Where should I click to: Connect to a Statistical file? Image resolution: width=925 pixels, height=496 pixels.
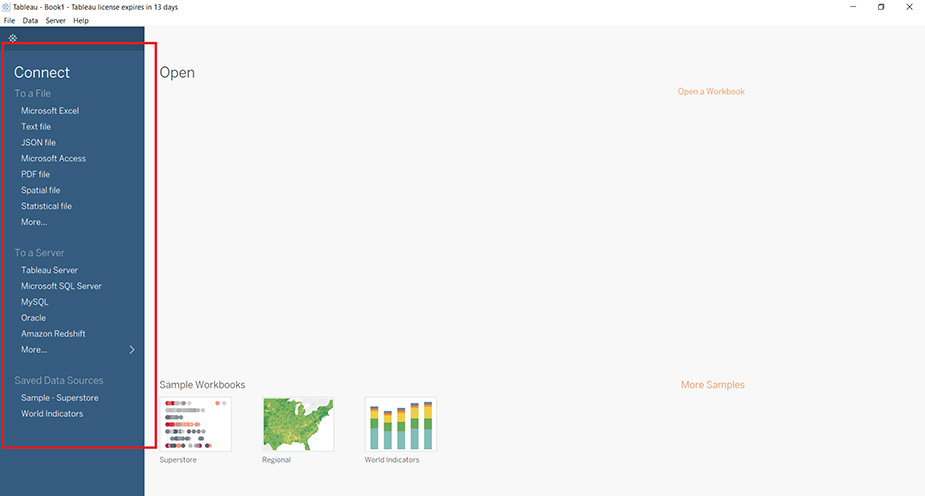point(47,206)
